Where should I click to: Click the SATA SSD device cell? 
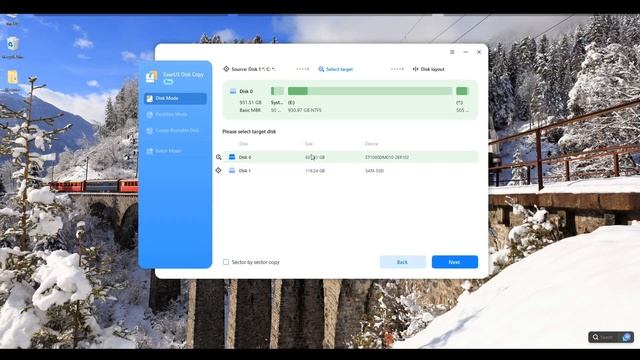coord(374,171)
